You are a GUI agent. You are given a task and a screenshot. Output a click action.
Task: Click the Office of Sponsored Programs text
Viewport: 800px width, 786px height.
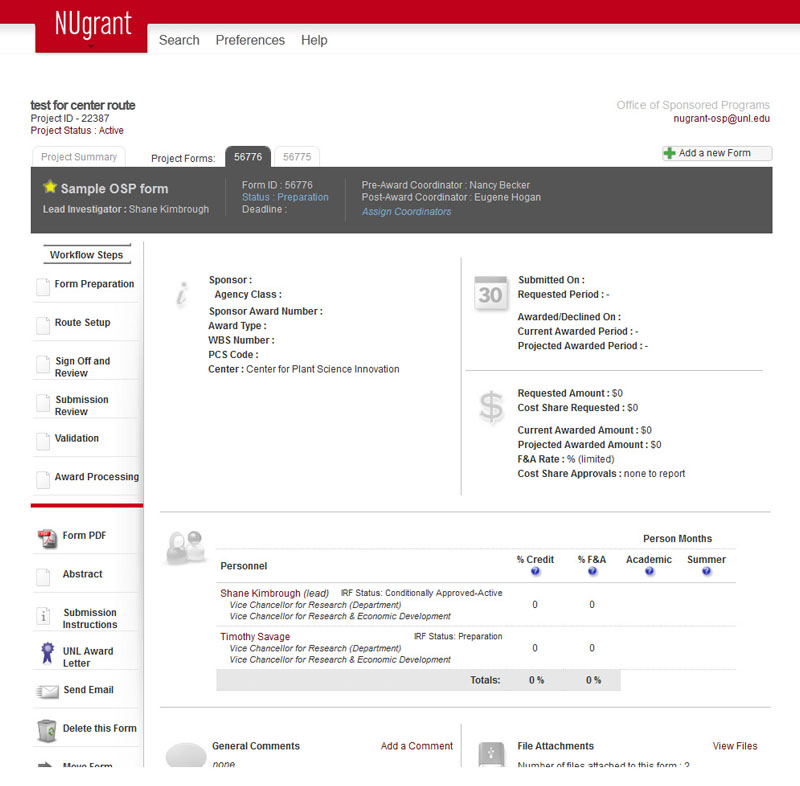[x=693, y=105]
